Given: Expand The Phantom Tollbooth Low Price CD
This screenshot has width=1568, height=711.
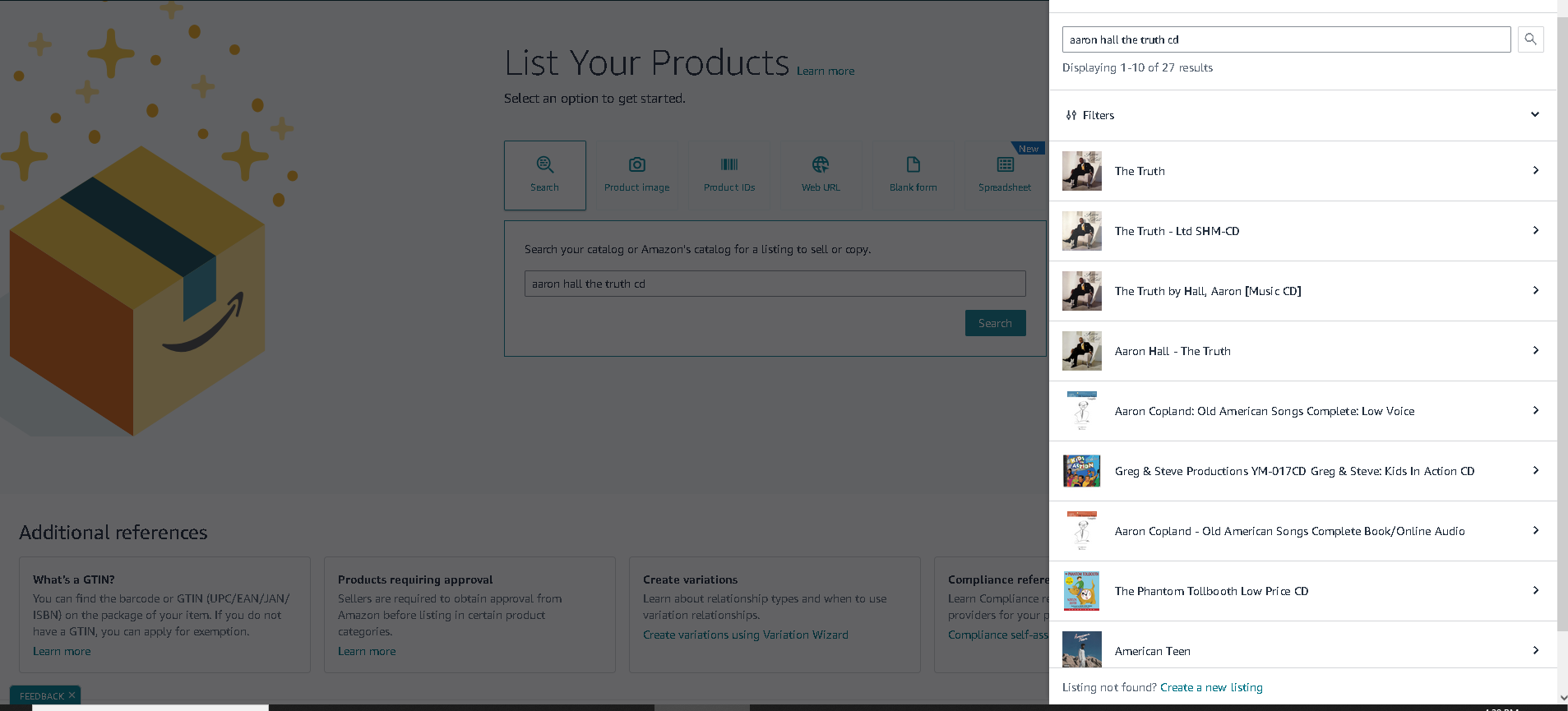Looking at the screenshot, I should [1302, 591].
